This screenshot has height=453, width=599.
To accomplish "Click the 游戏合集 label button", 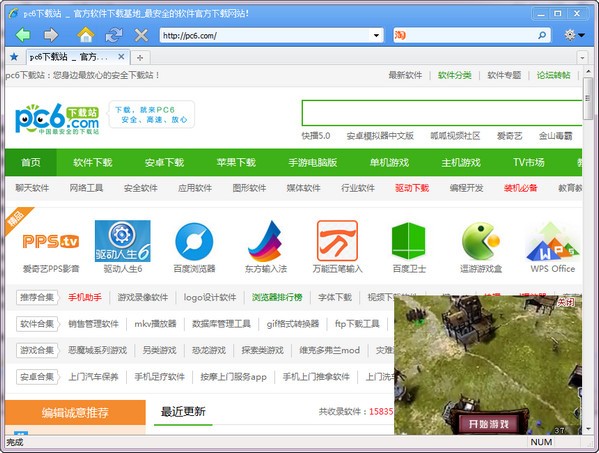I will click(36, 350).
